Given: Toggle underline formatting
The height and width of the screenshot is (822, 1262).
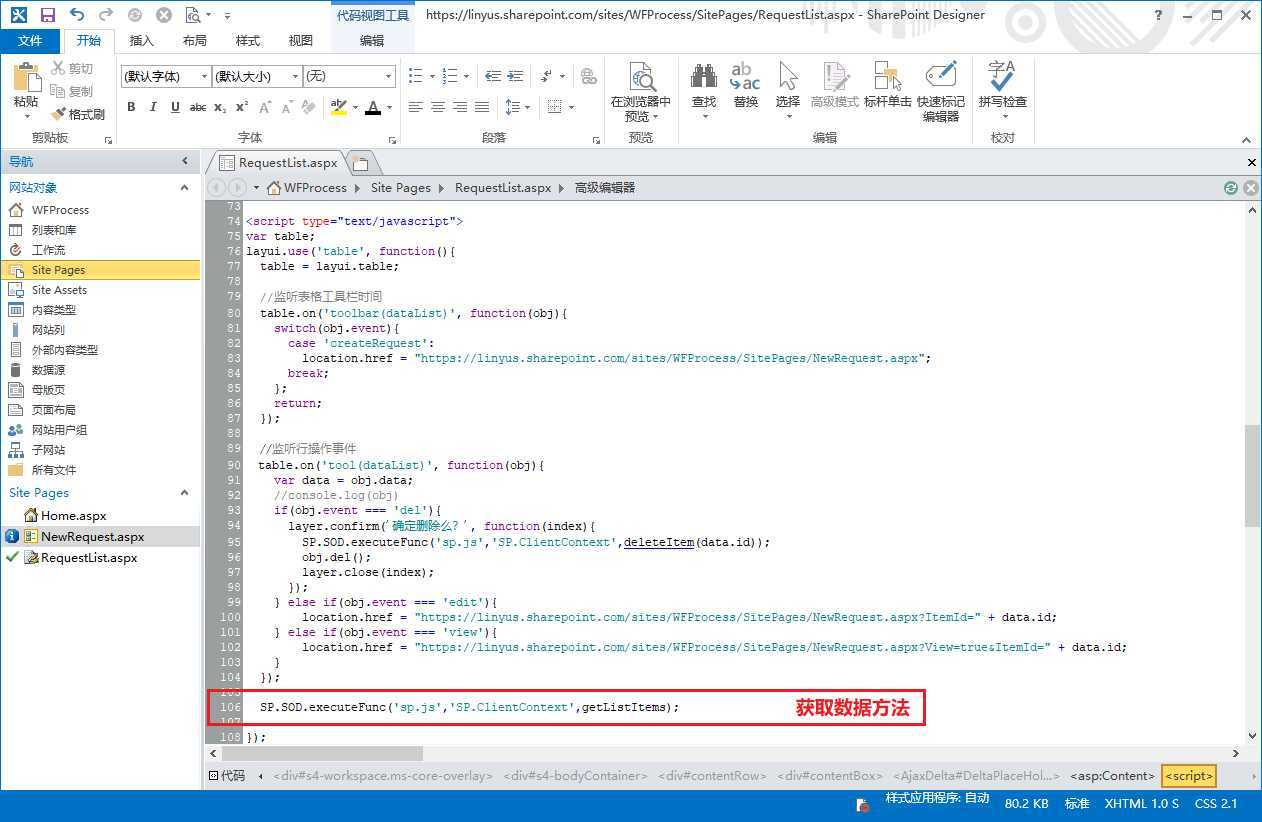Looking at the screenshot, I should (x=175, y=107).
